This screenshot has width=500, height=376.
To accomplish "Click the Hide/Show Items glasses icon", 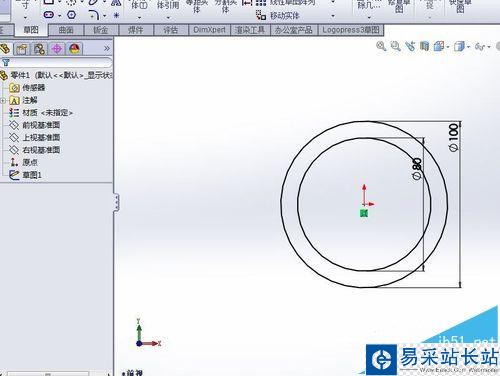I will [x=480, y=47].
